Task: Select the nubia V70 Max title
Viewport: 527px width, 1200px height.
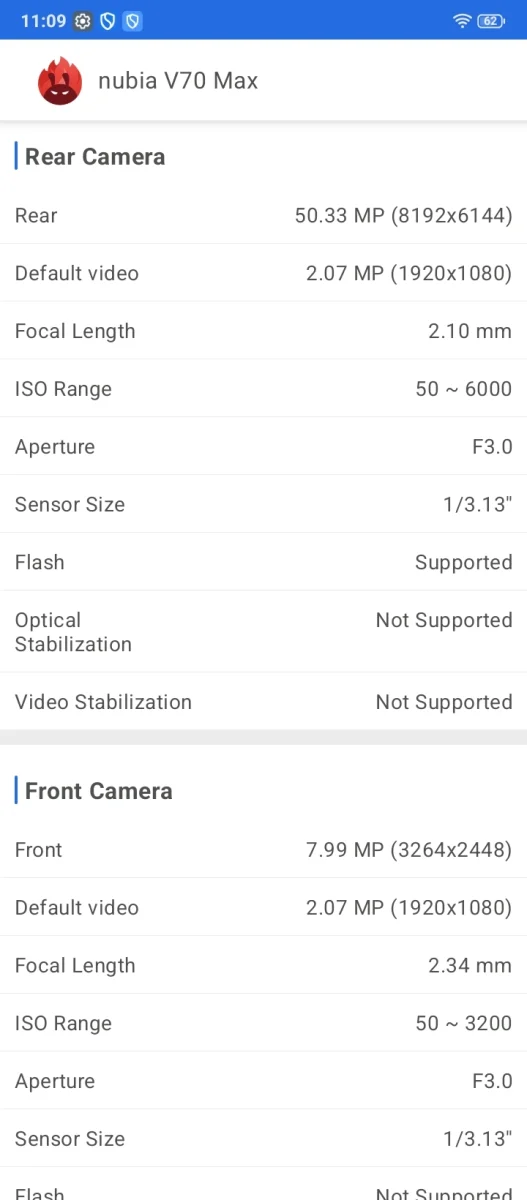Action: pos(178,81)
